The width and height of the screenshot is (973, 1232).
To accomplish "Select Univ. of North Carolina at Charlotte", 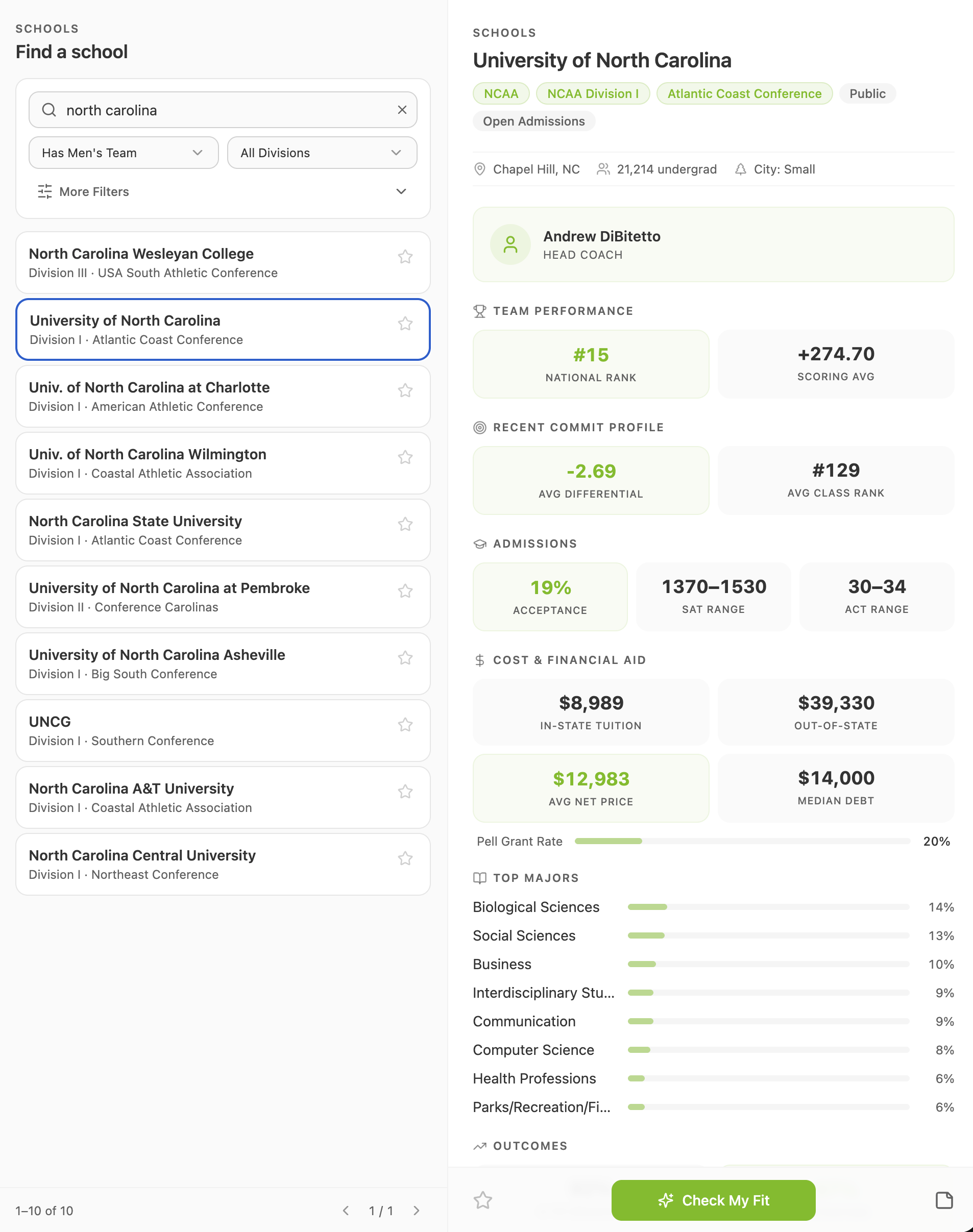I will (x=223, y=397).
